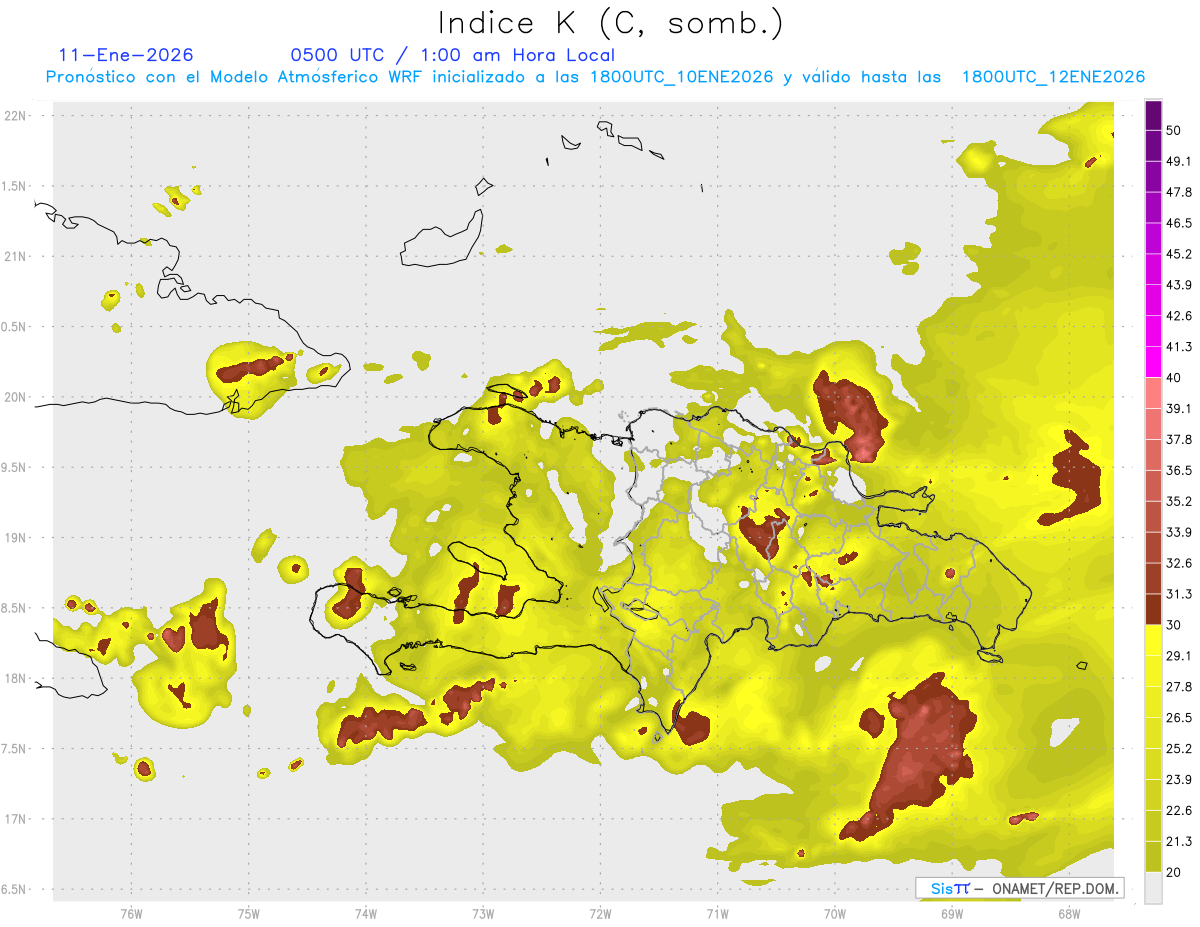Image resolution: width=1200 pixels, height=927 pixels.
Task: Click the colorbar value '26.5'
Action: point(1179,718)
